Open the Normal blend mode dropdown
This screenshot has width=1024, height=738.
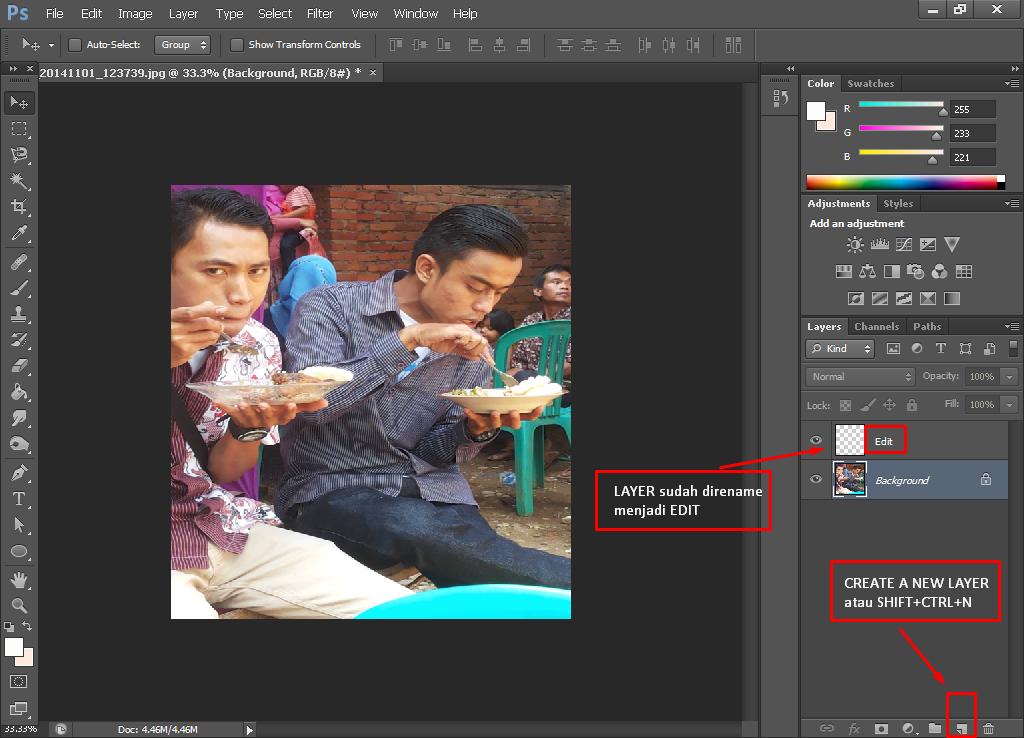click(859, 376)
